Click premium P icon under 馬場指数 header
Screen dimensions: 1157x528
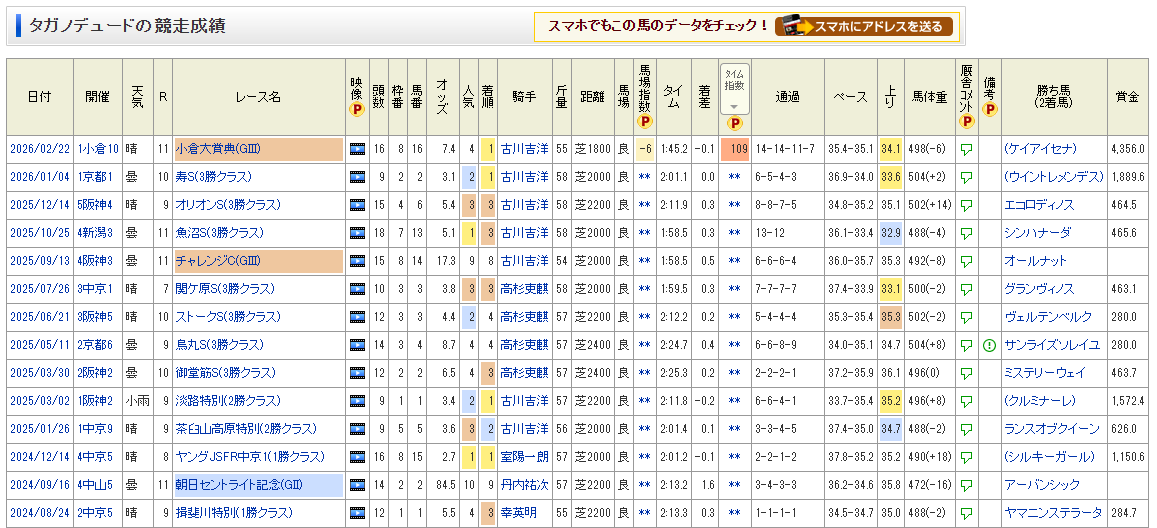click(645, 122)
